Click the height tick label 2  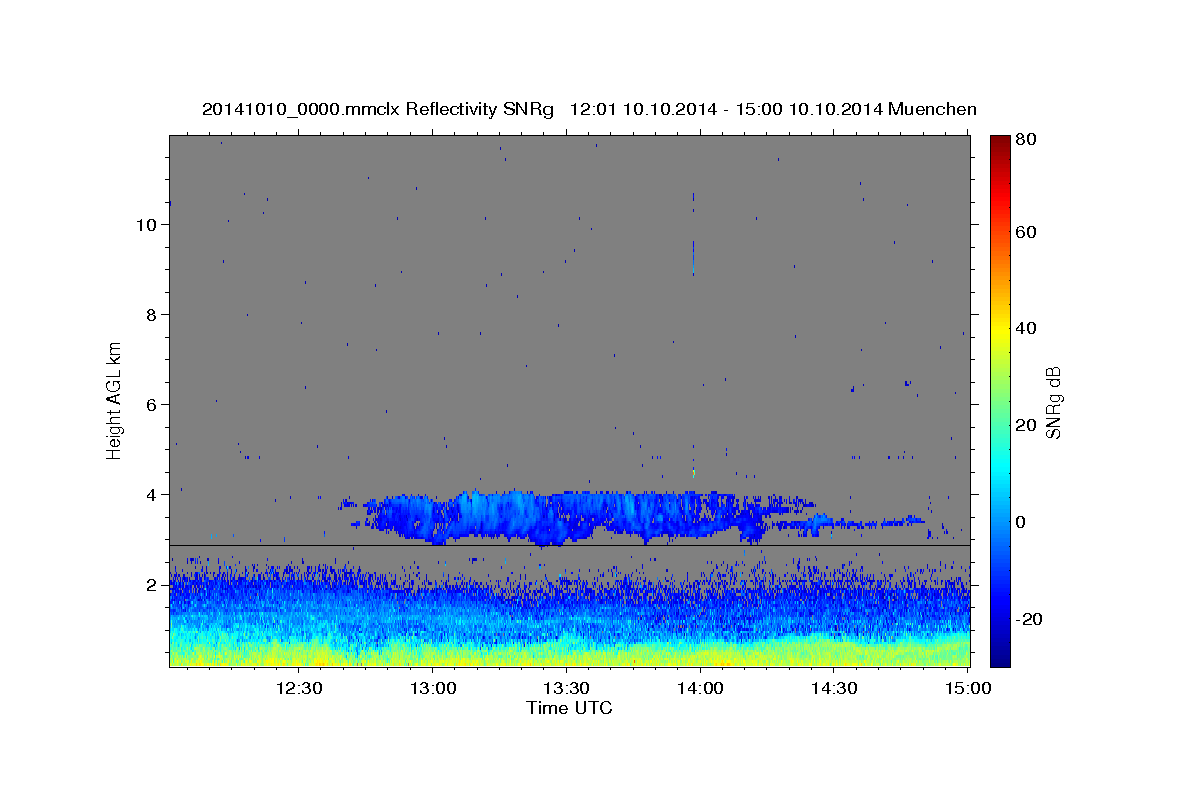(152, 584)
